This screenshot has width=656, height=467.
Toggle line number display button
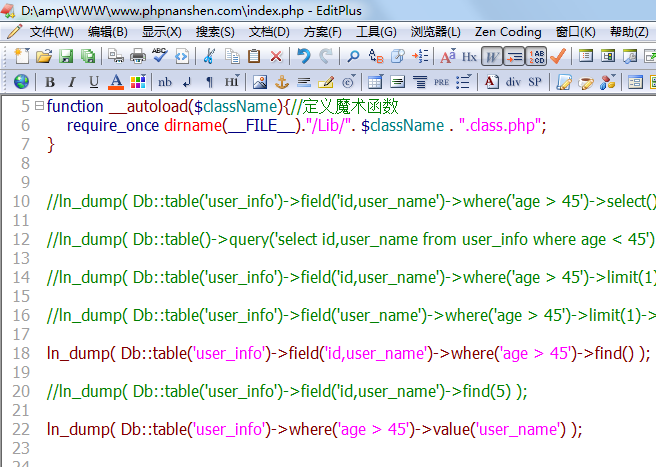pyautogui.click(x=536, y=56)
